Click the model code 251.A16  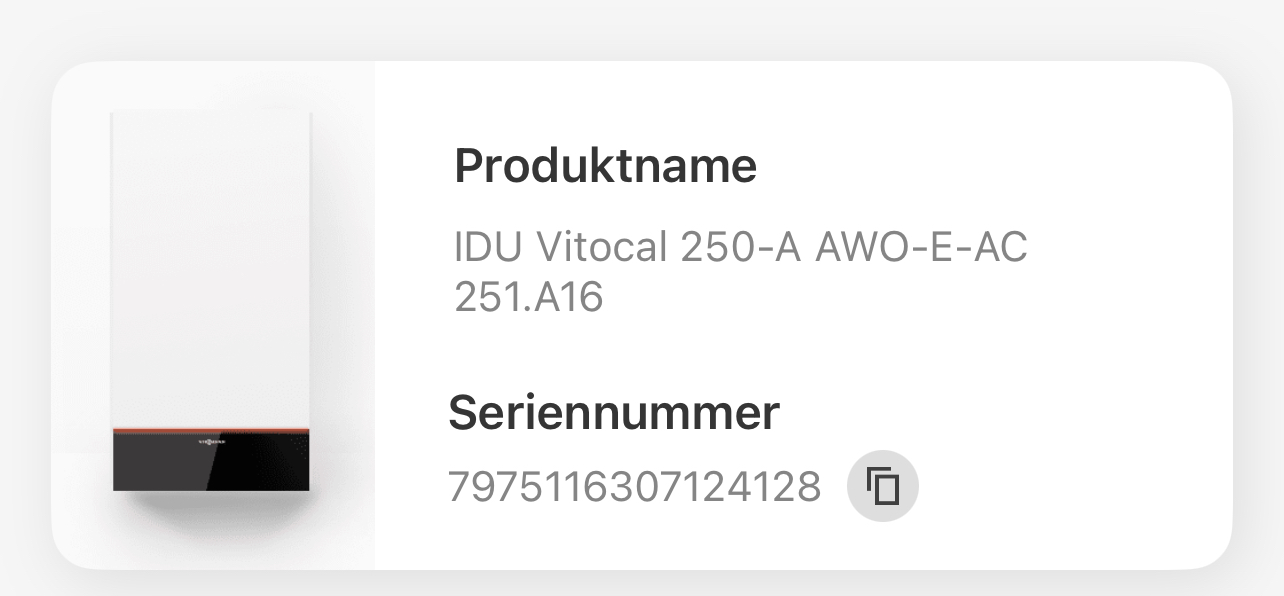pos(528,297)
